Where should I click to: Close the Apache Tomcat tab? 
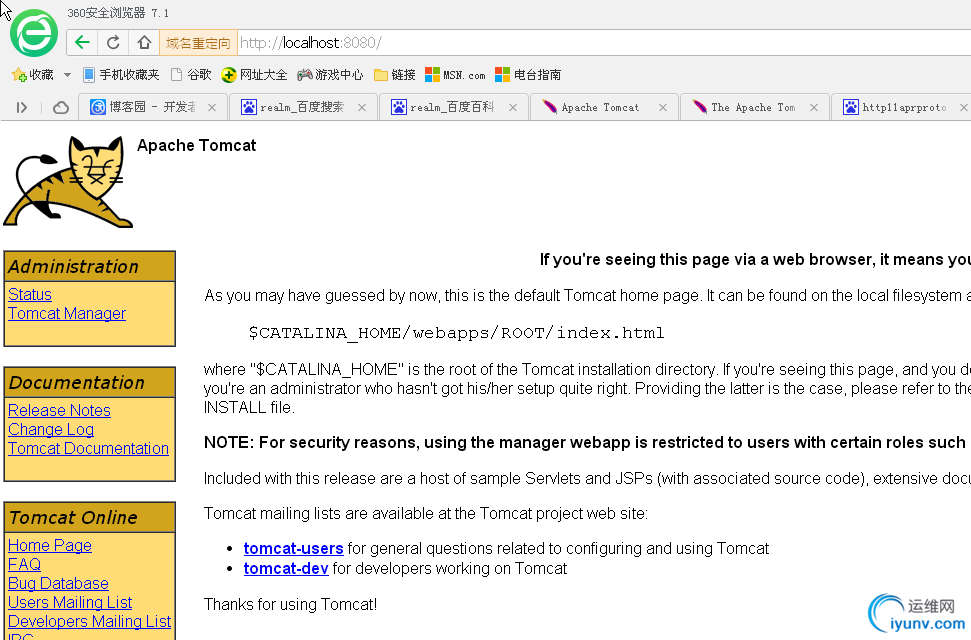coord(663,108)
